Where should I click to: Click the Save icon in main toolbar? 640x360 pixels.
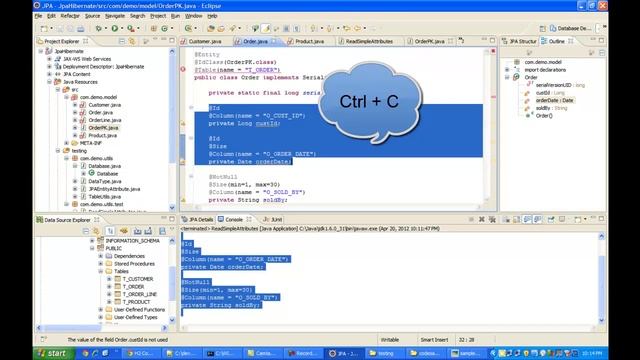[60, 29]
